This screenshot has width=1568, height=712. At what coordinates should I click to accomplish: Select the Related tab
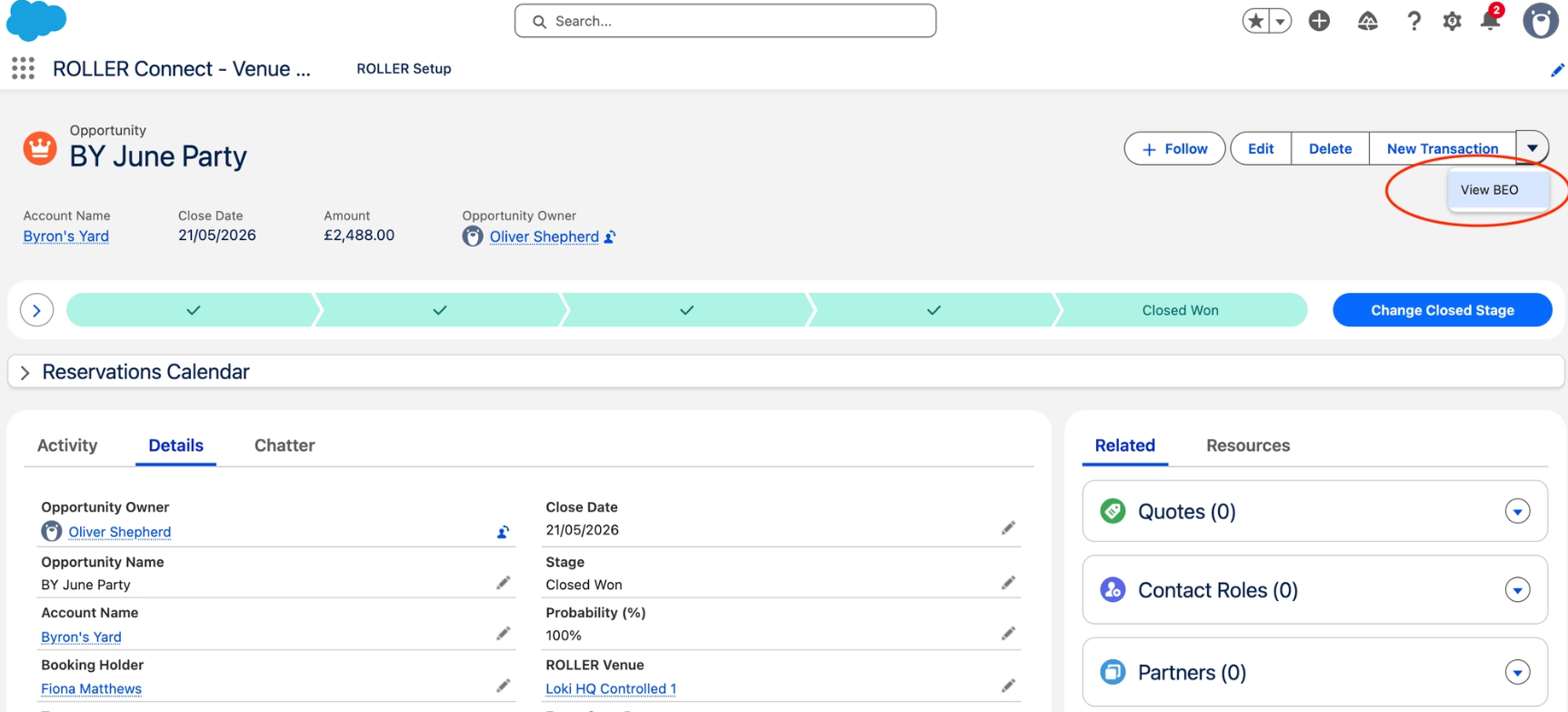tap(1124, 446)
